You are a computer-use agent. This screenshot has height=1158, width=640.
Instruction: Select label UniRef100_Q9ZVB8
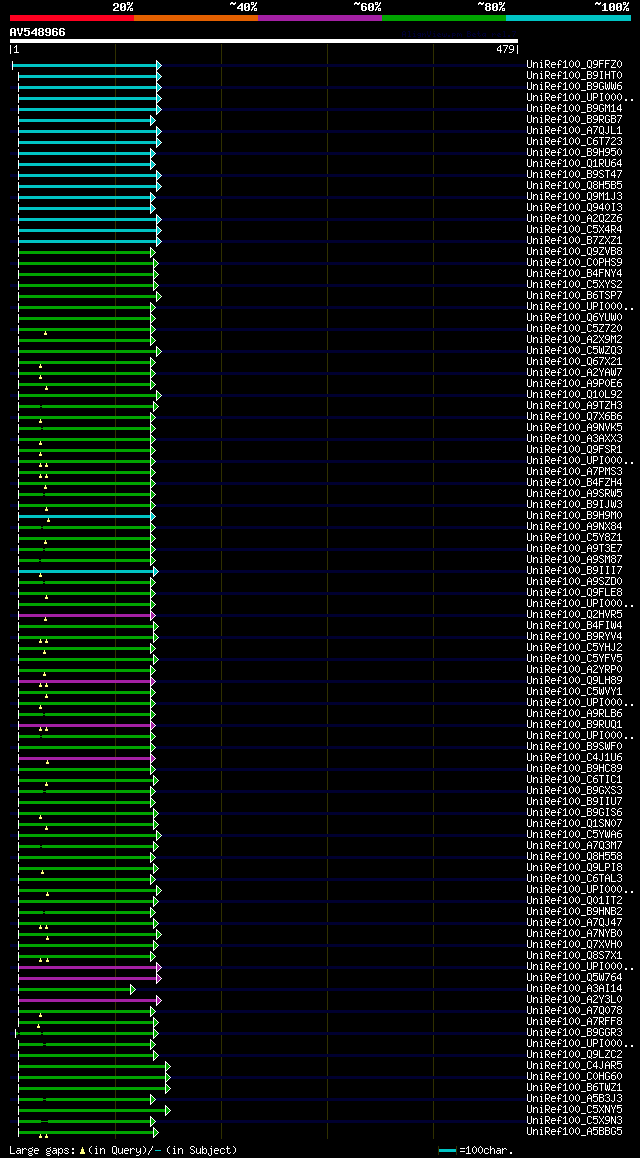574,252
